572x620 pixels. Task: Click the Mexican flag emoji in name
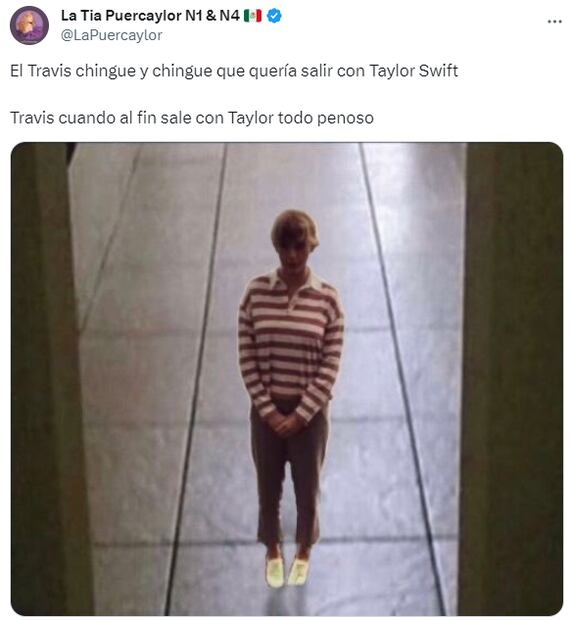[x=253, y=16]
